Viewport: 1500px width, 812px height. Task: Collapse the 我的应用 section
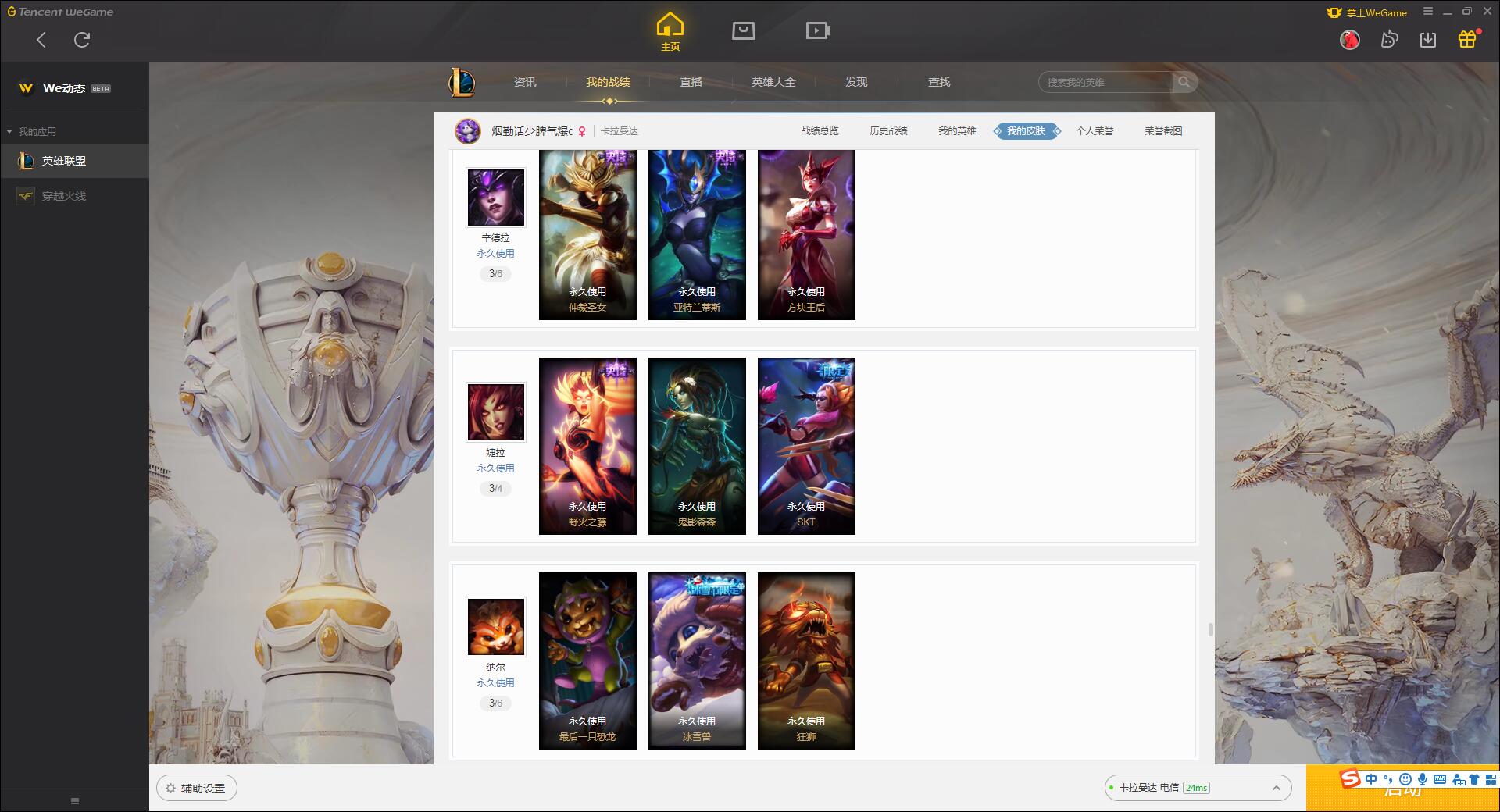pyautogui.click(x=31, y=131)
